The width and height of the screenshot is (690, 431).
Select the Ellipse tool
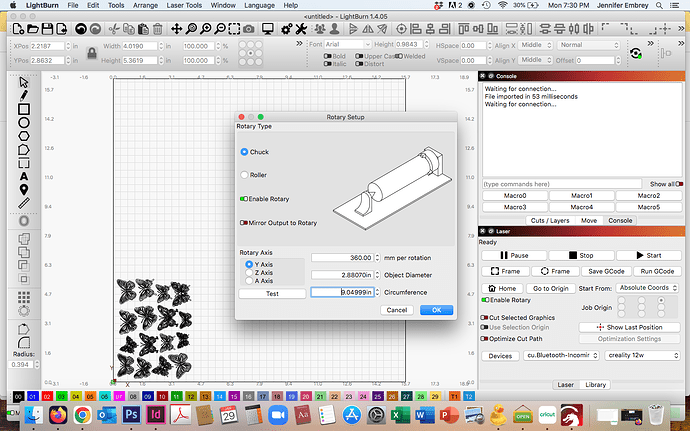point(24,123)
